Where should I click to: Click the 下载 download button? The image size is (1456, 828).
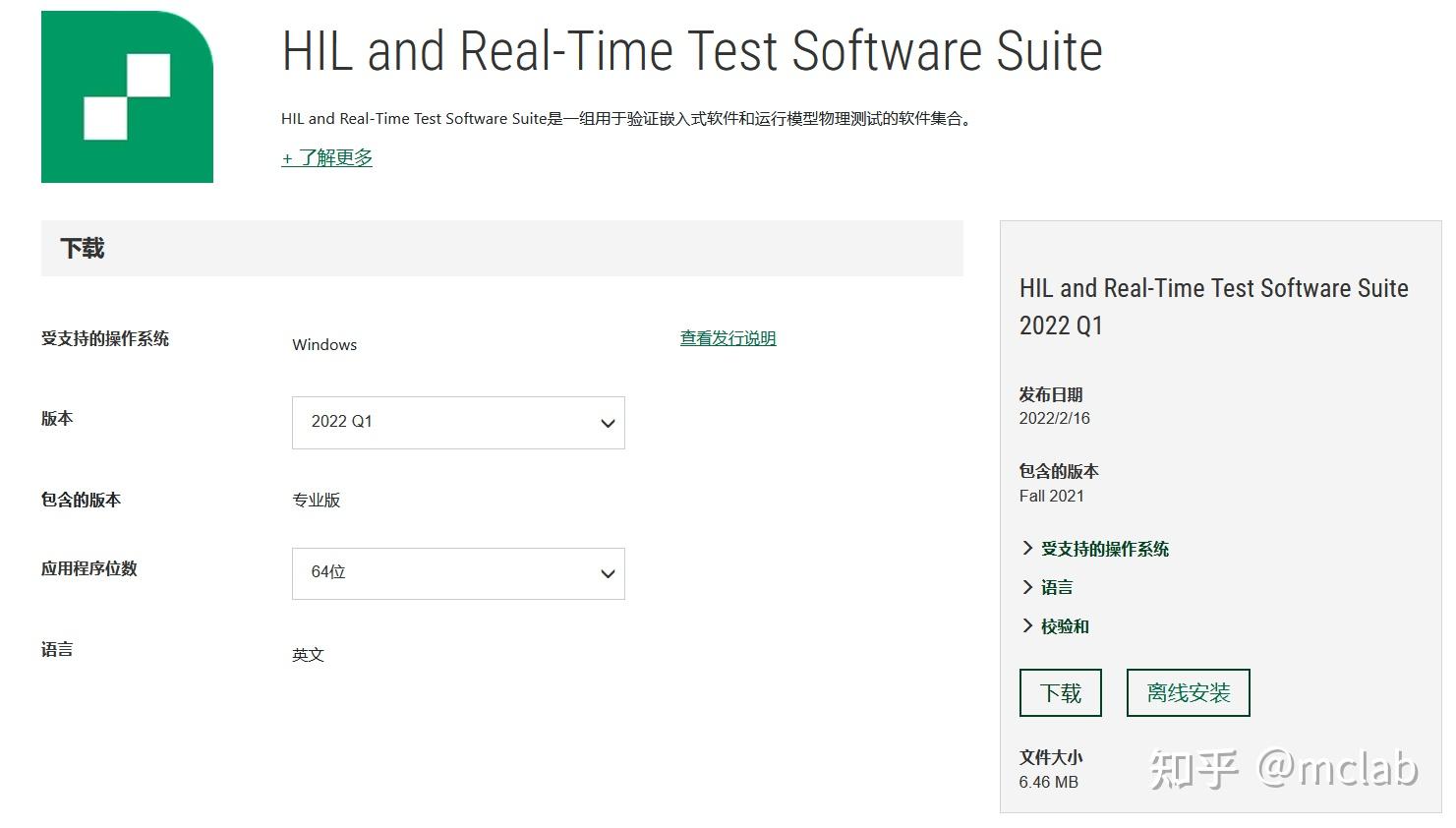[1061, 693]
